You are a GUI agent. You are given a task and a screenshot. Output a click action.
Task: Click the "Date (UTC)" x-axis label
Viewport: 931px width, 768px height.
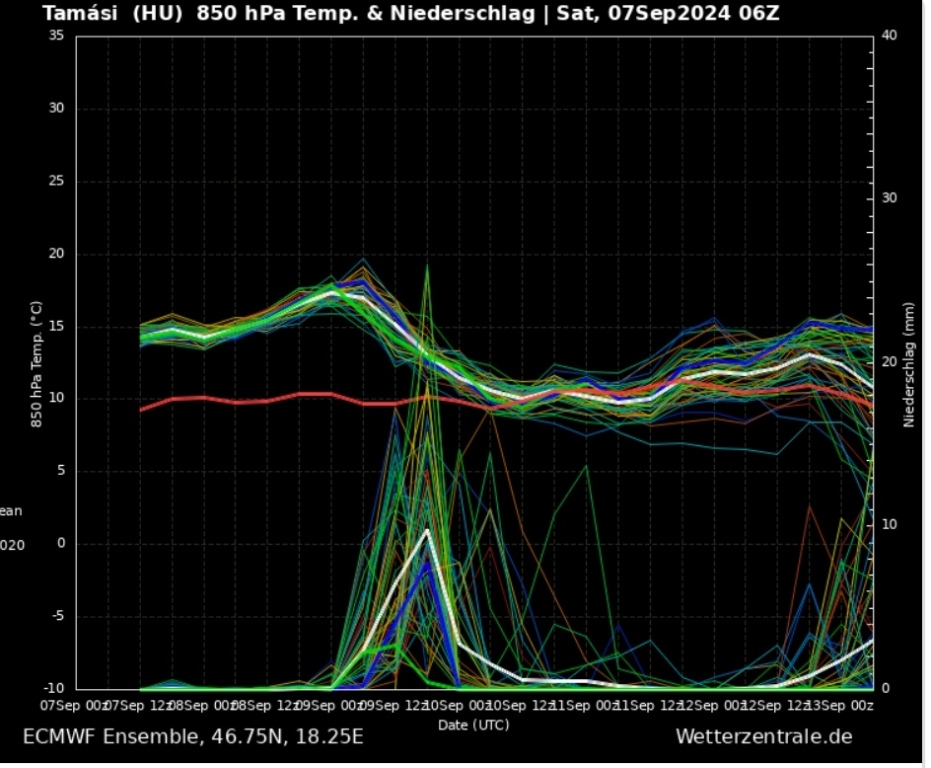(471, 723)
